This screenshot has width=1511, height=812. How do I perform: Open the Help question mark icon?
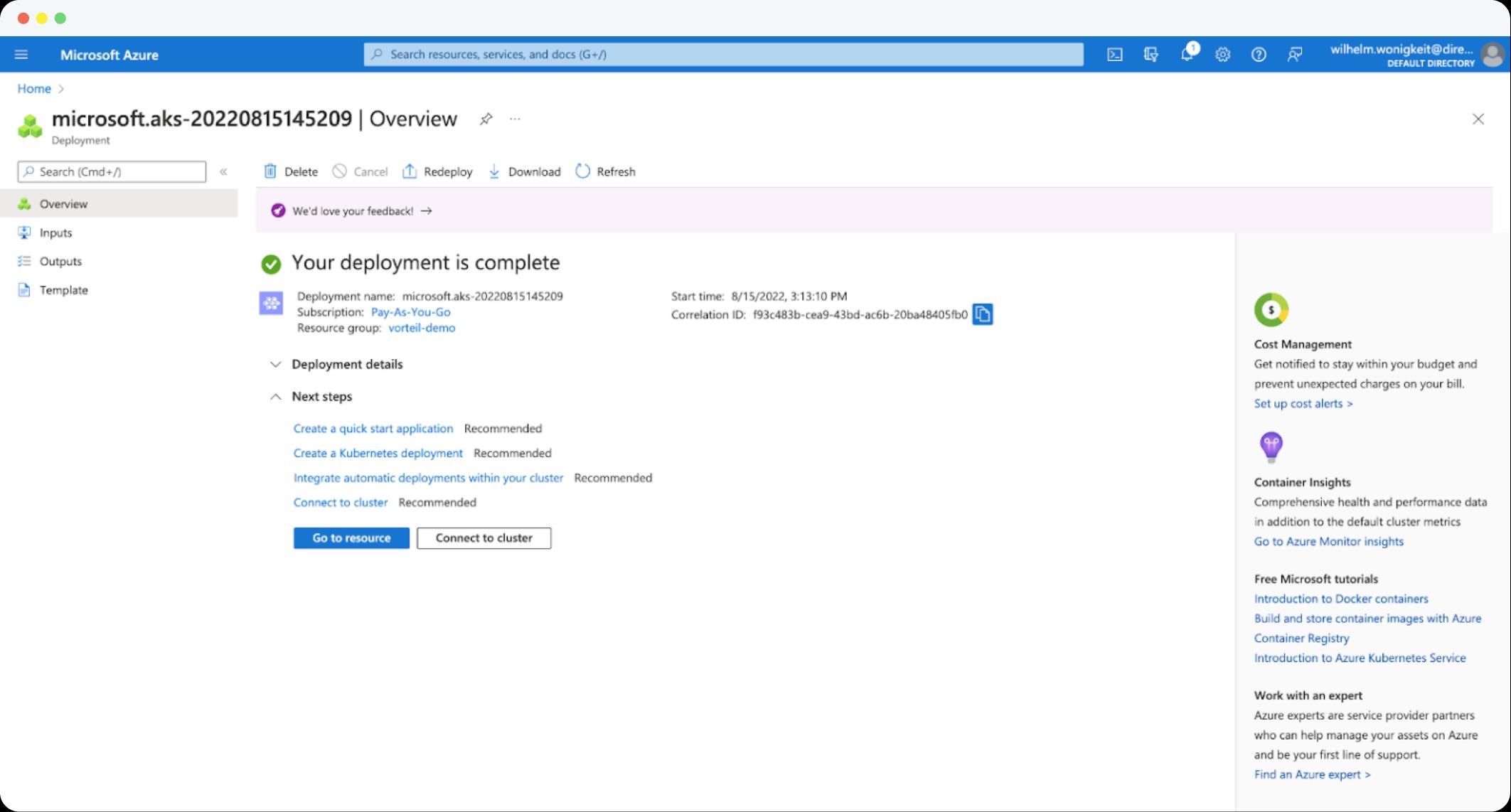[x=1259, y=55]
